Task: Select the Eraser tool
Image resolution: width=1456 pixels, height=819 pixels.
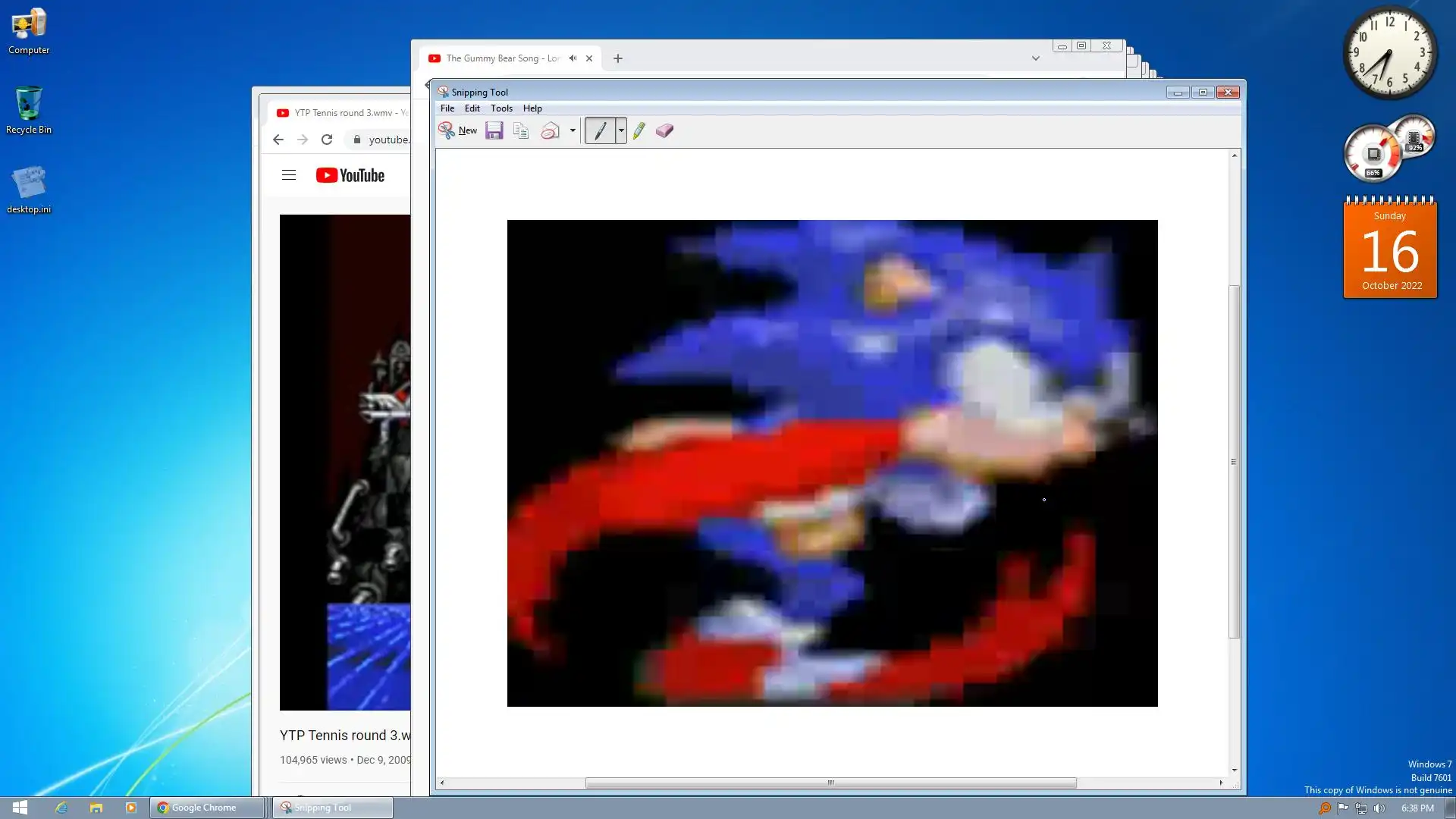Action: pos(664,130)
